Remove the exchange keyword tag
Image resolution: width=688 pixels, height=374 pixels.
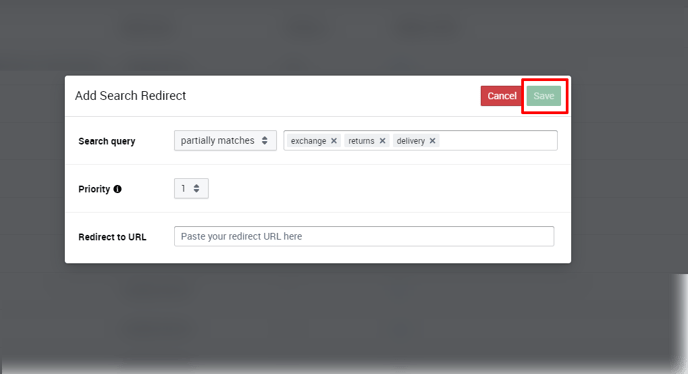tap(334, 141)
